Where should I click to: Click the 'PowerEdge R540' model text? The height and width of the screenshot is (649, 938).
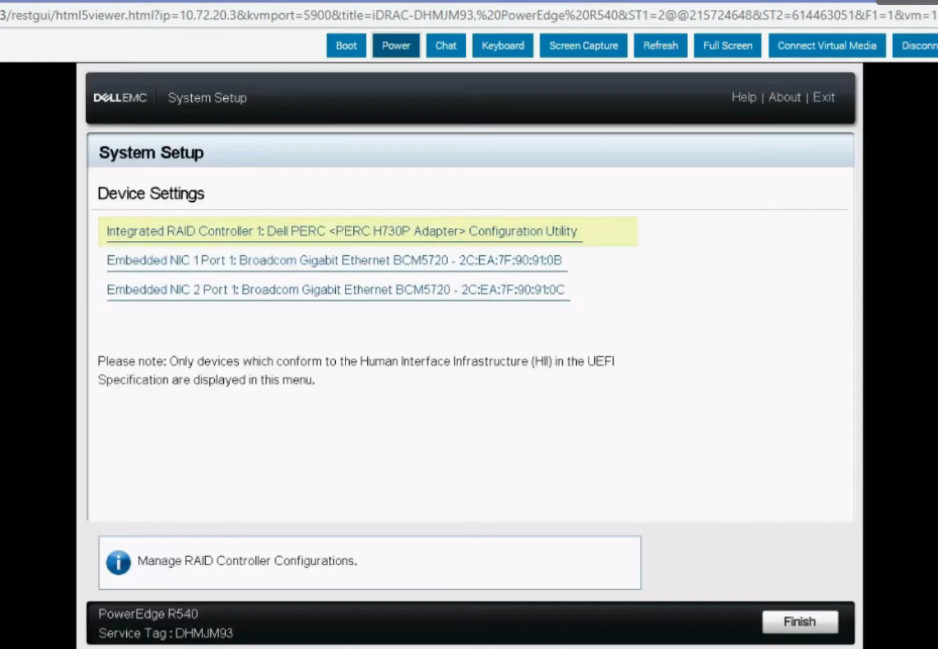click(148, 614)
